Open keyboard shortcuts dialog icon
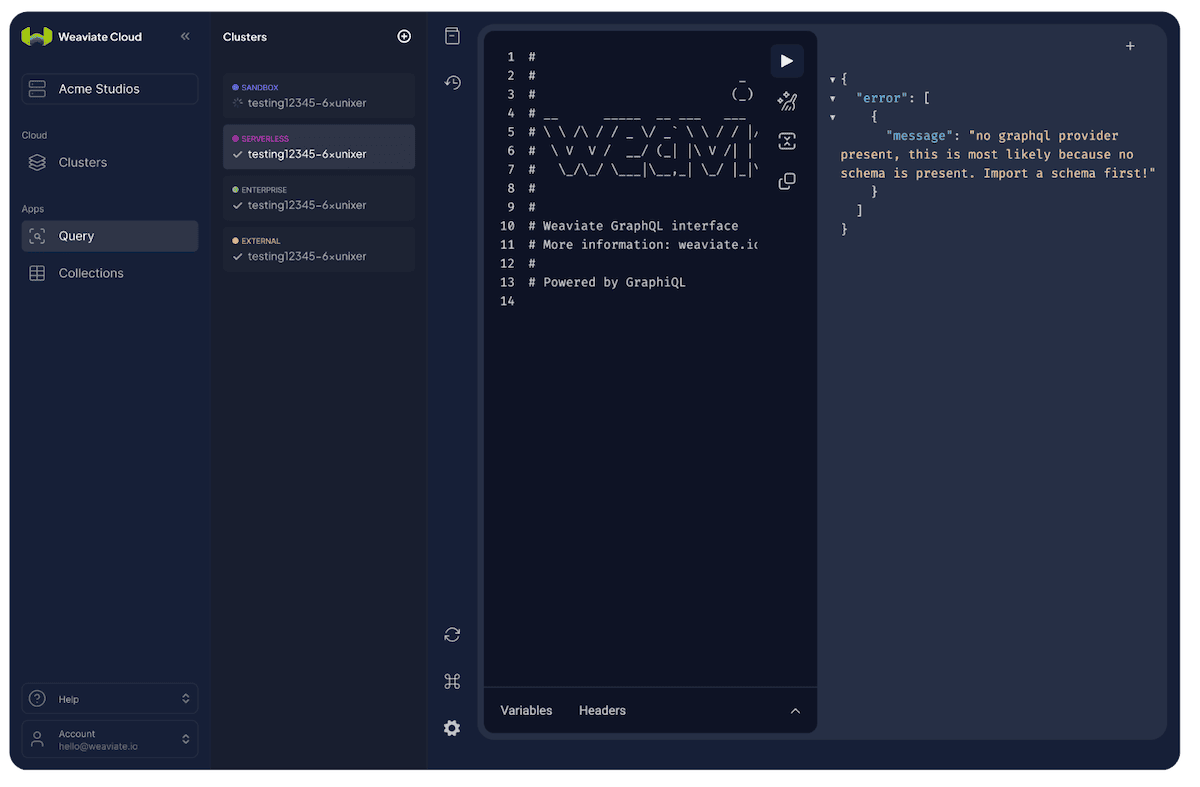Image resolution: width=1200 pixels, height=787 pixels. (452, 682)
